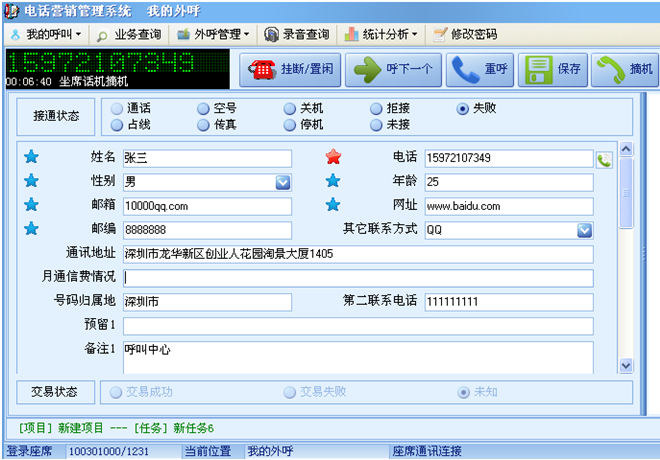Click 修改密码 to change password
Image resolution: width=660 pixels, height=460 pixels.
point(465,34)
